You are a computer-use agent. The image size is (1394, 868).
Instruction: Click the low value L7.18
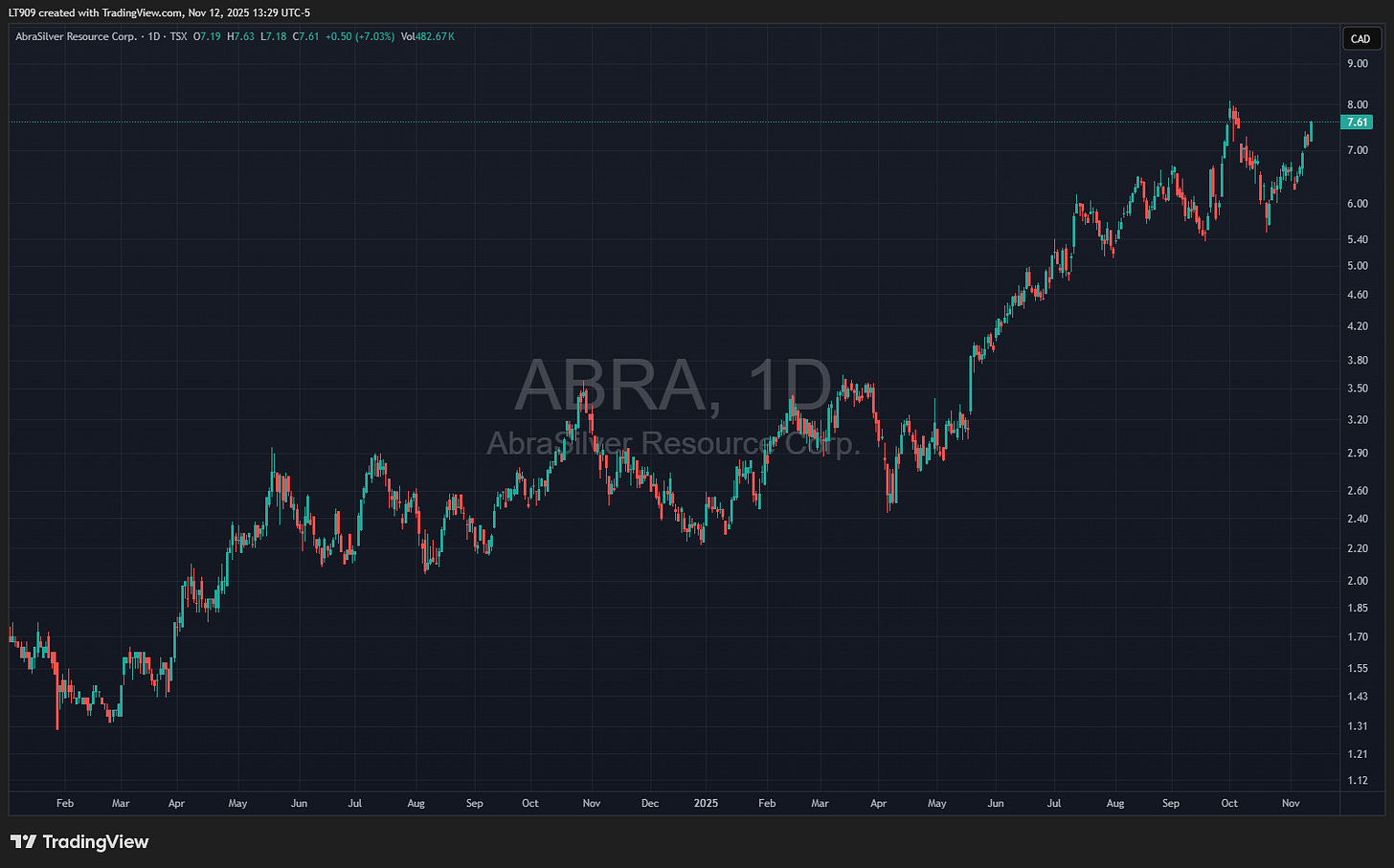pyautogui.click(x=273, y=36)
